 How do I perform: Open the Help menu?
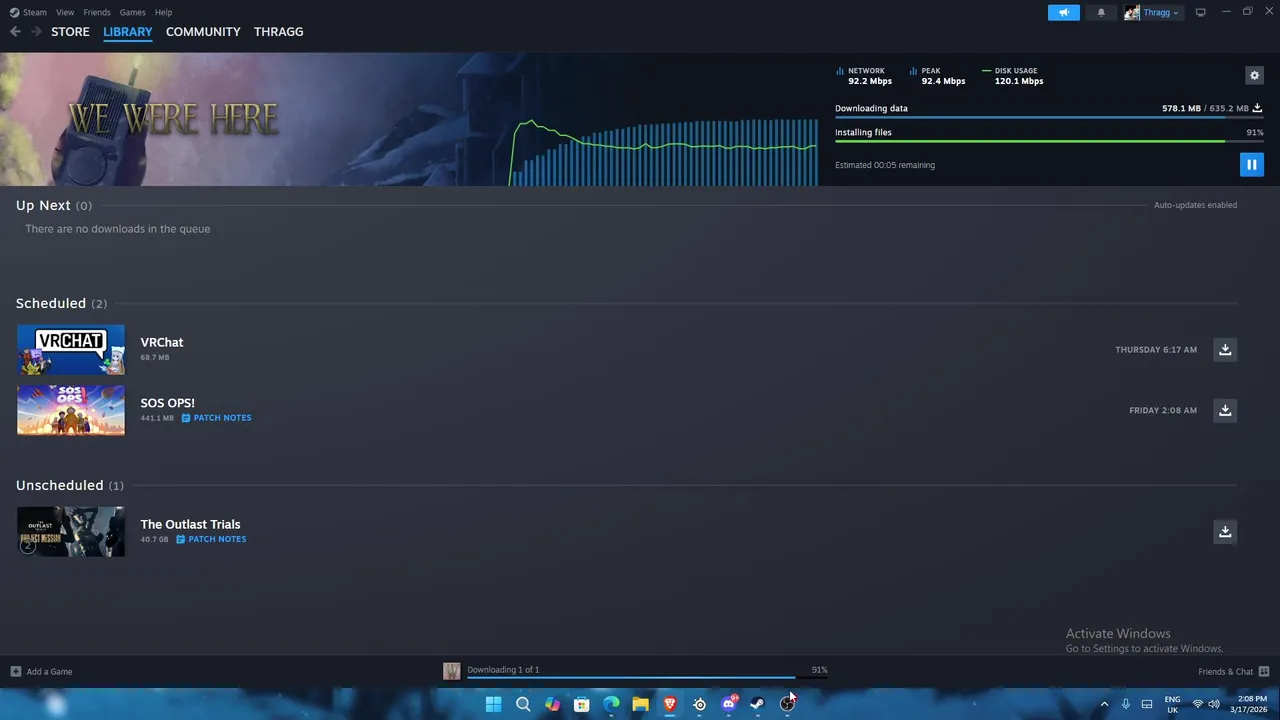tap(163, 12)
